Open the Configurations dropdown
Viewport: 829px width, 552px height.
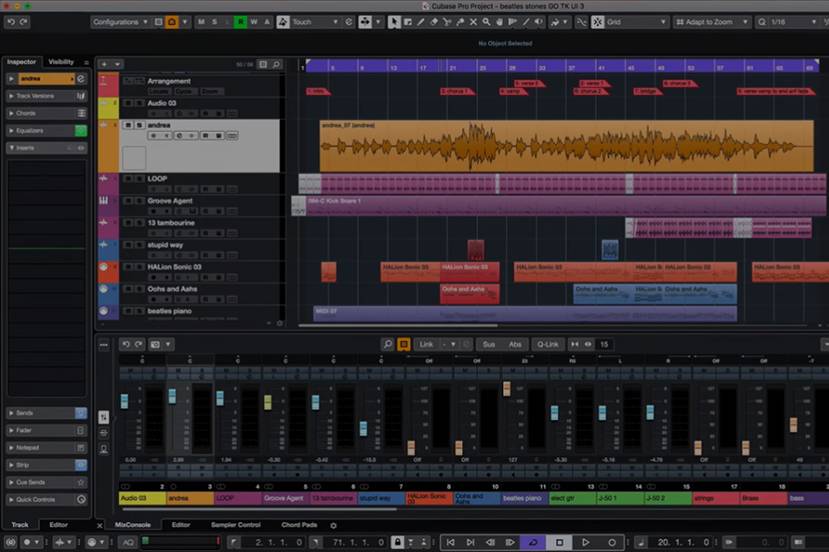tap(119, 22)
